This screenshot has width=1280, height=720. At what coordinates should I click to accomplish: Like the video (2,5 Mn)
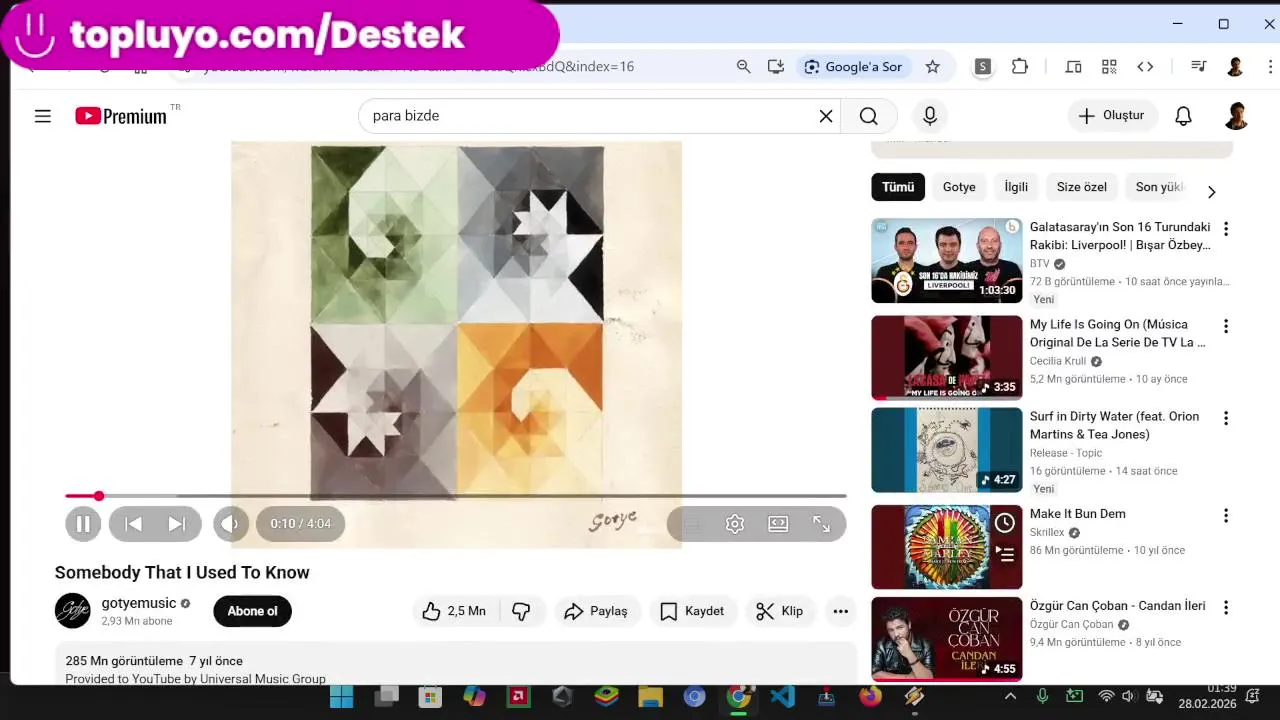pyautogui.click(x=454, y=611)
